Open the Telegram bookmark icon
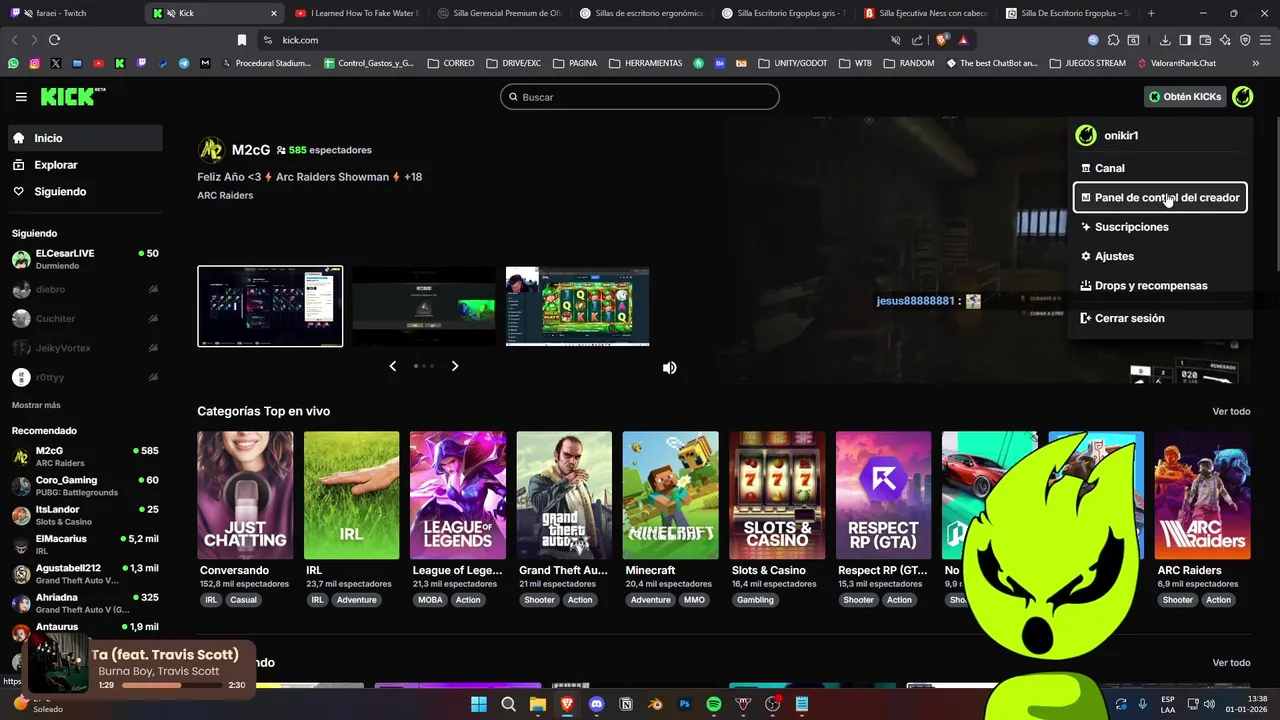1280x720 pixels. 184,63
